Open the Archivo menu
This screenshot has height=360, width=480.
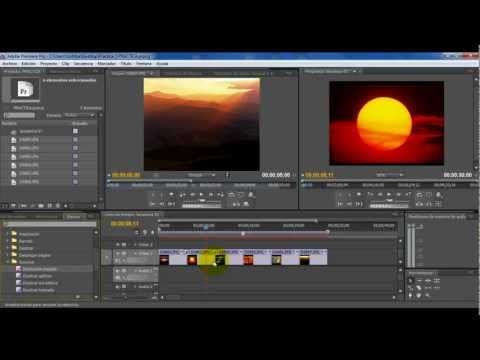point(10,63)
